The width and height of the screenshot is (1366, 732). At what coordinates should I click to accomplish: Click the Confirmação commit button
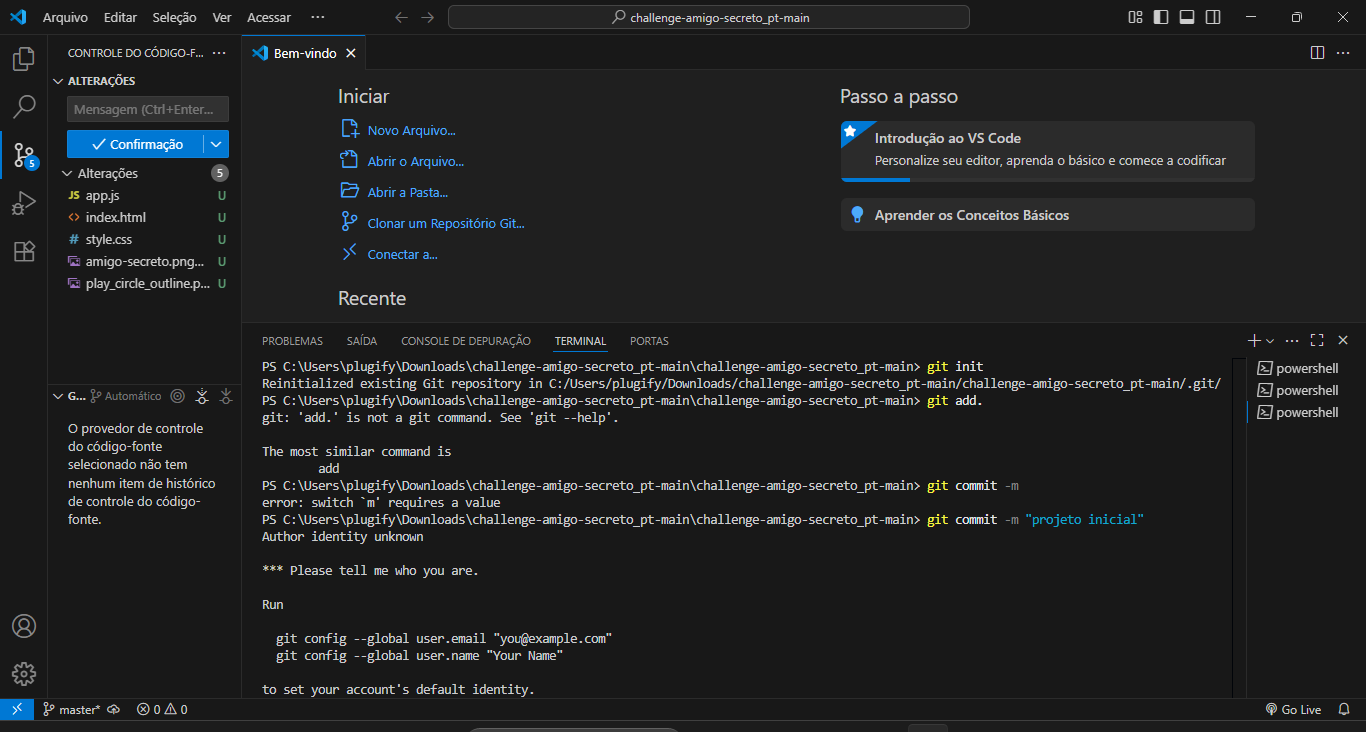pos(135,144)
